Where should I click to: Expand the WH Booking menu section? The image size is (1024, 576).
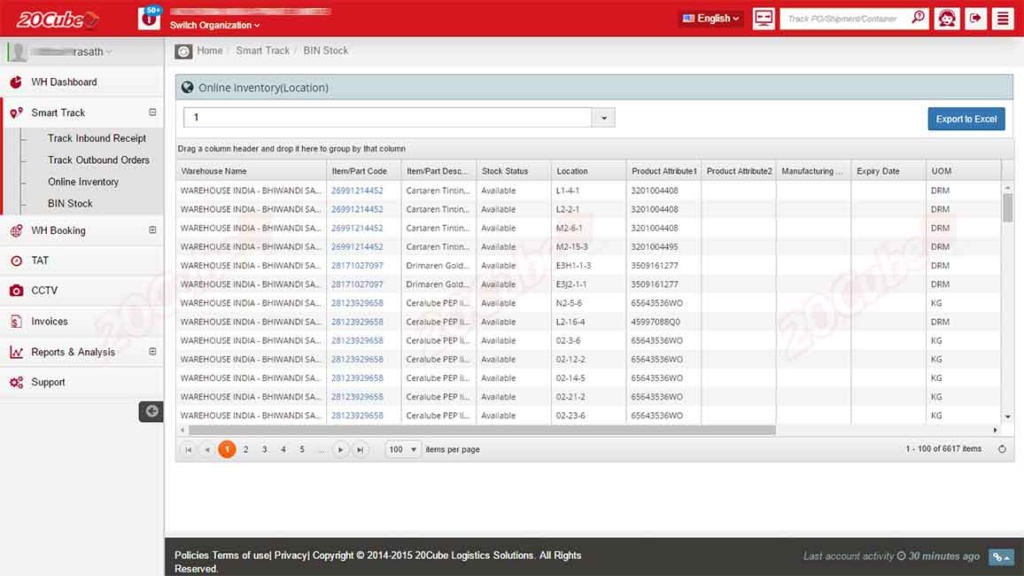[152, 230]
